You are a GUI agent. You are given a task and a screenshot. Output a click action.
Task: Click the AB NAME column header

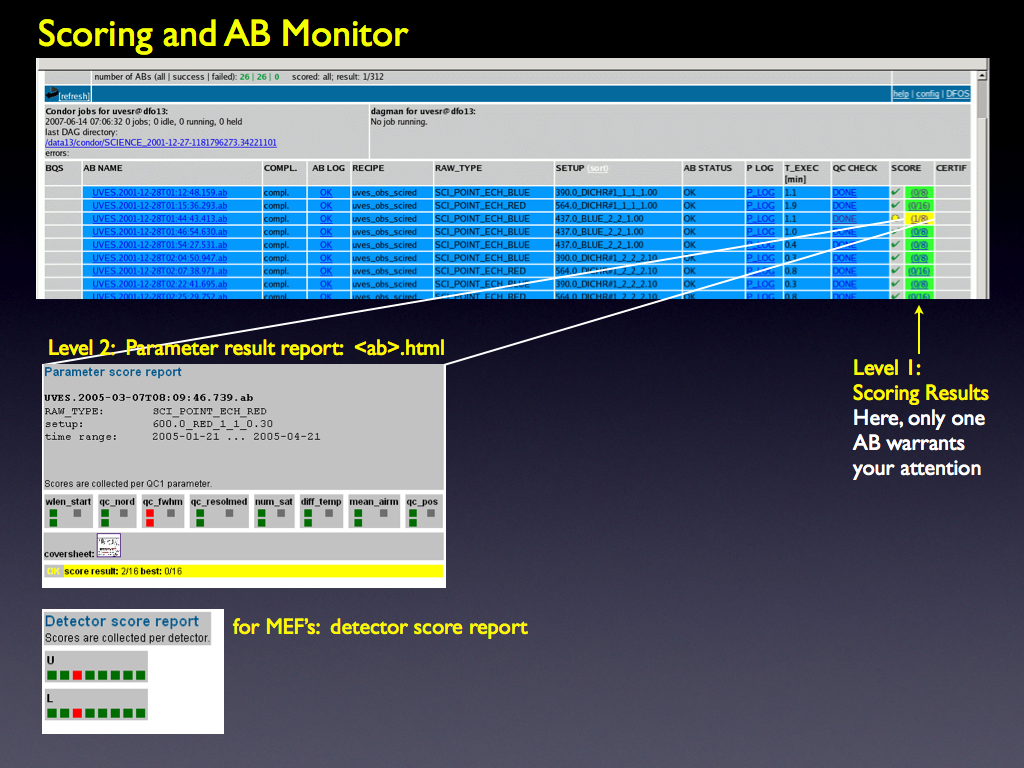pos(103,168)
